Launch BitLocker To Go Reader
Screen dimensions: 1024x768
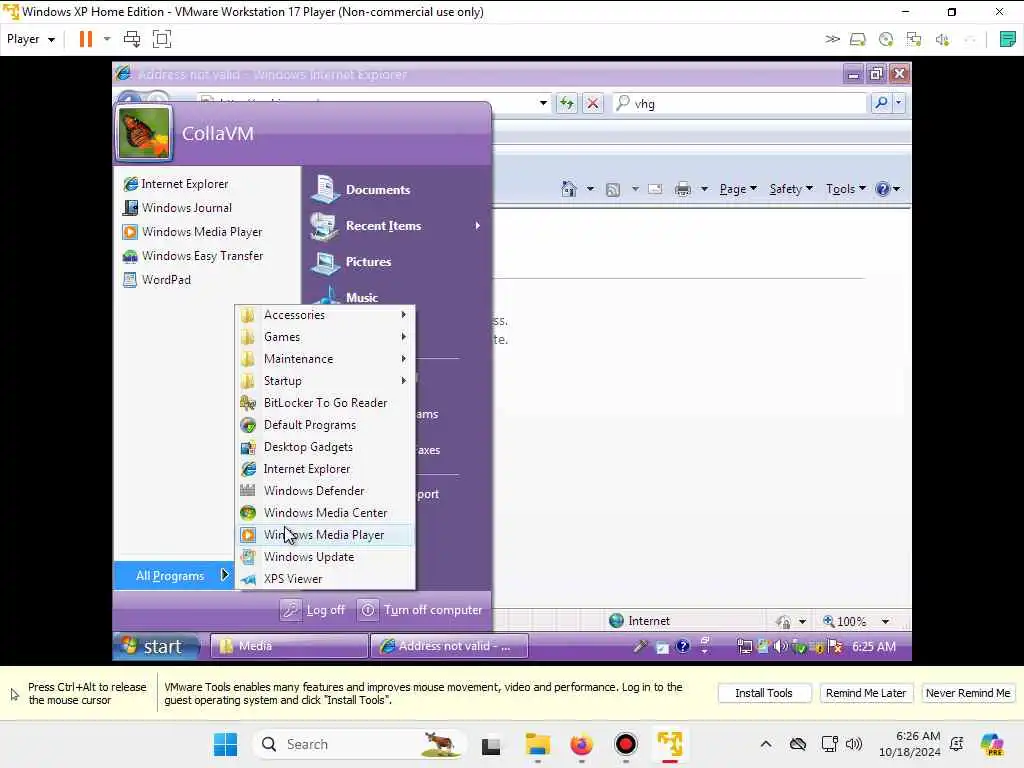(x=325, y=403)
